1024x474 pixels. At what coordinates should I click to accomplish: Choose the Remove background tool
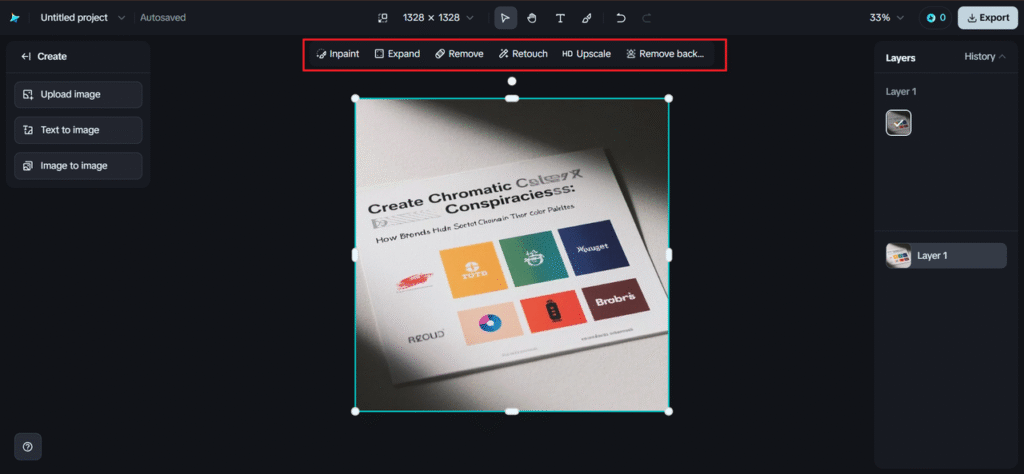pos(665,54)
